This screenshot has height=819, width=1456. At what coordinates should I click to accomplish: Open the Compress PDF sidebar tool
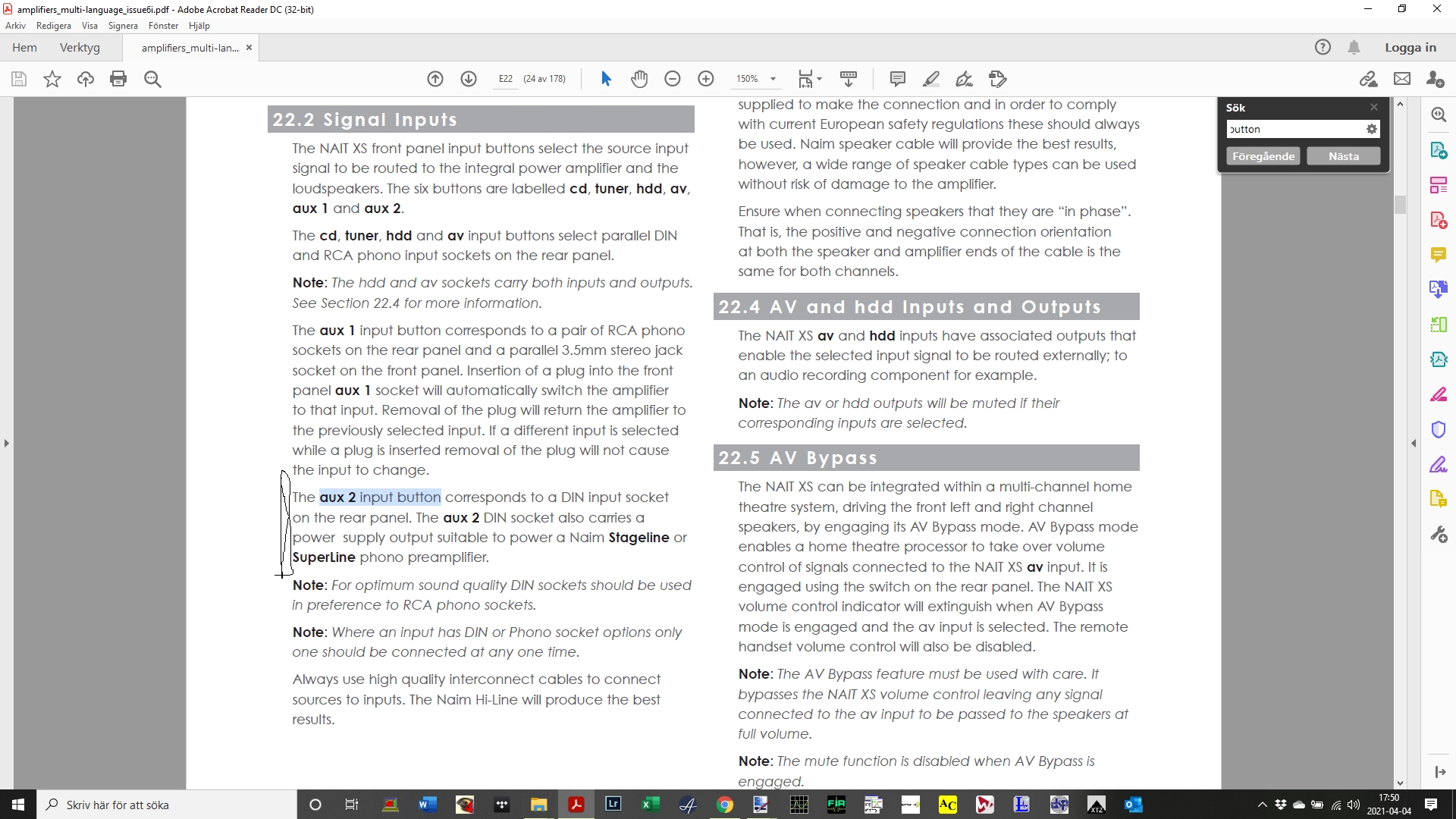[x=1439, y=359]
